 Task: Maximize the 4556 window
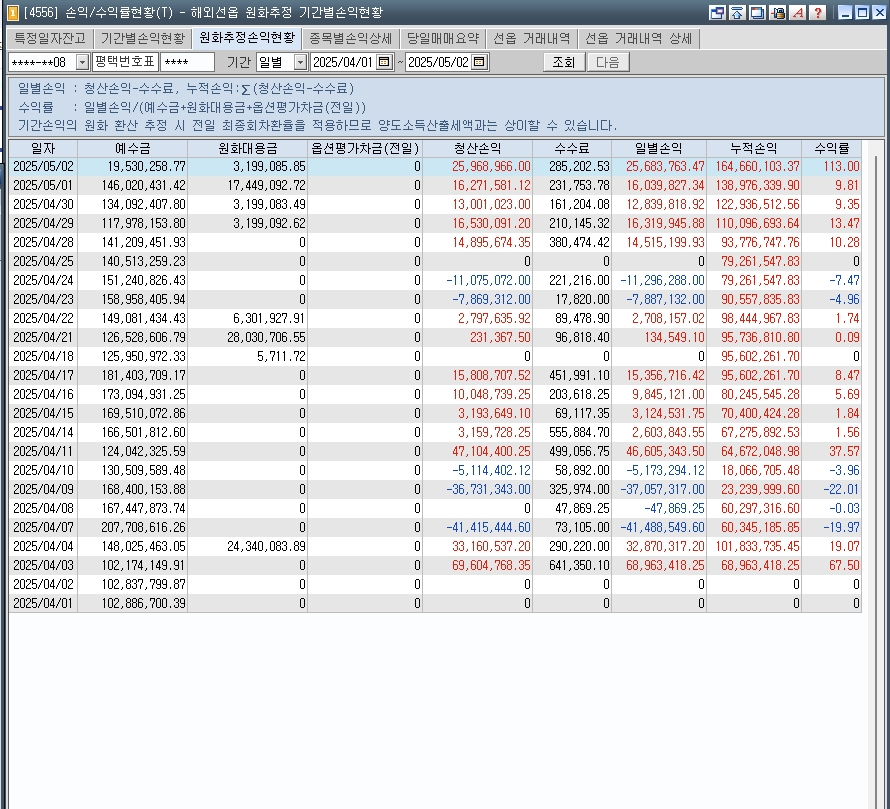[862, 12]
